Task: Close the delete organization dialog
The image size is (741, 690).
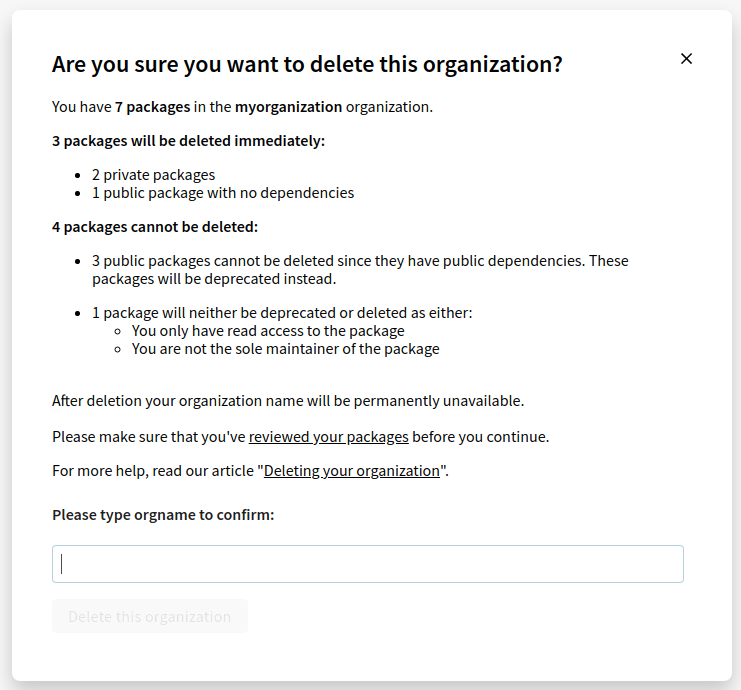Action: [x=686, y=59]
